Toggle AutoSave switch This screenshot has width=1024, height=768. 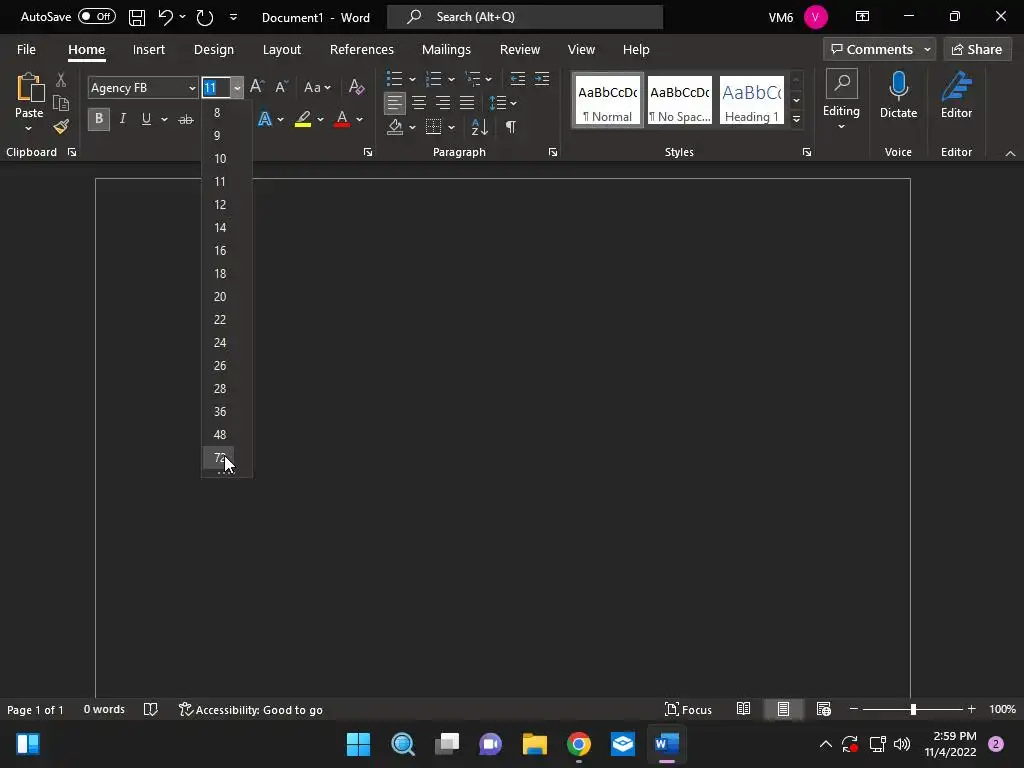(x=97, y=17)
